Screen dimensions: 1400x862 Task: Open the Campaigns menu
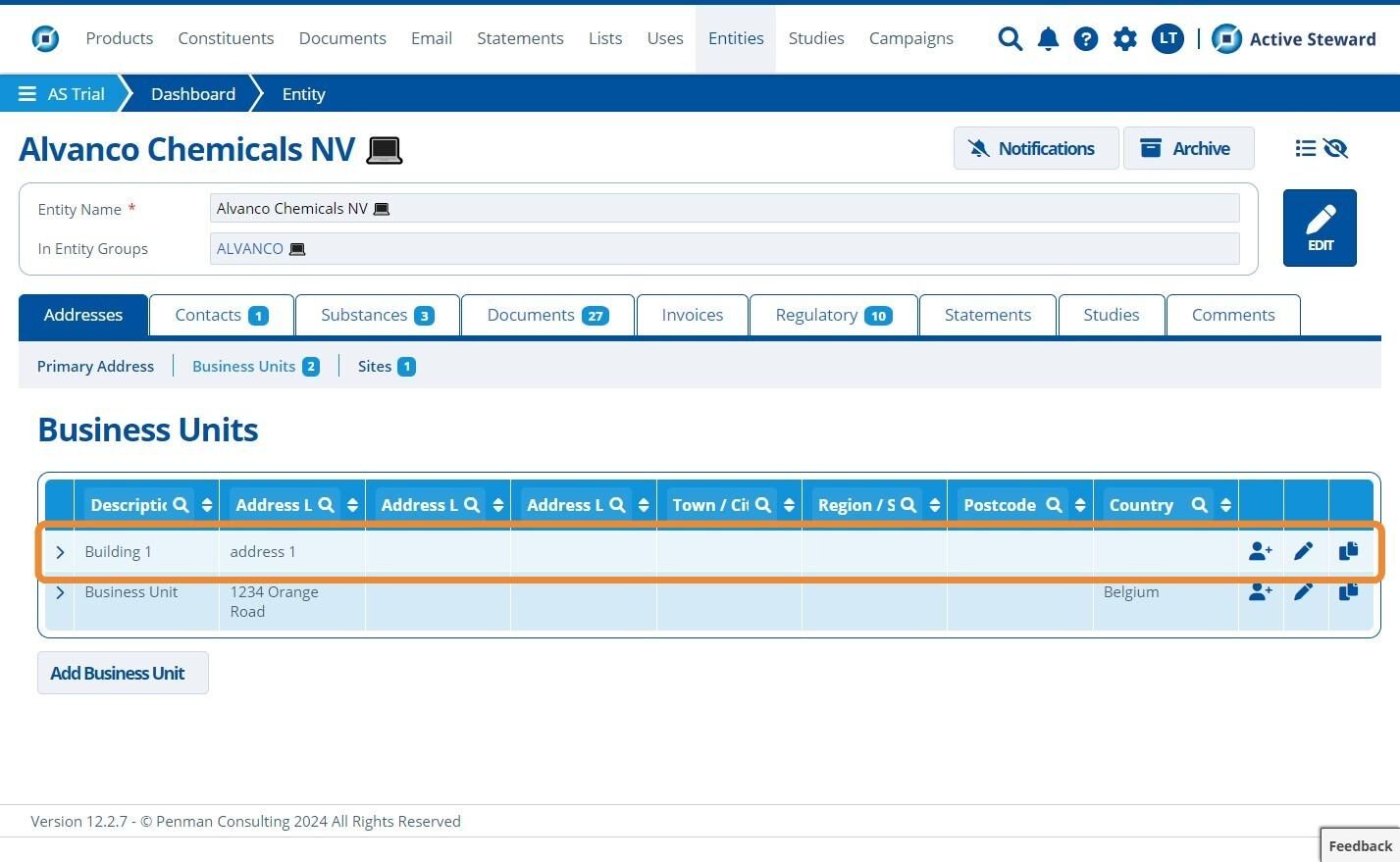[x=910, y=38]
